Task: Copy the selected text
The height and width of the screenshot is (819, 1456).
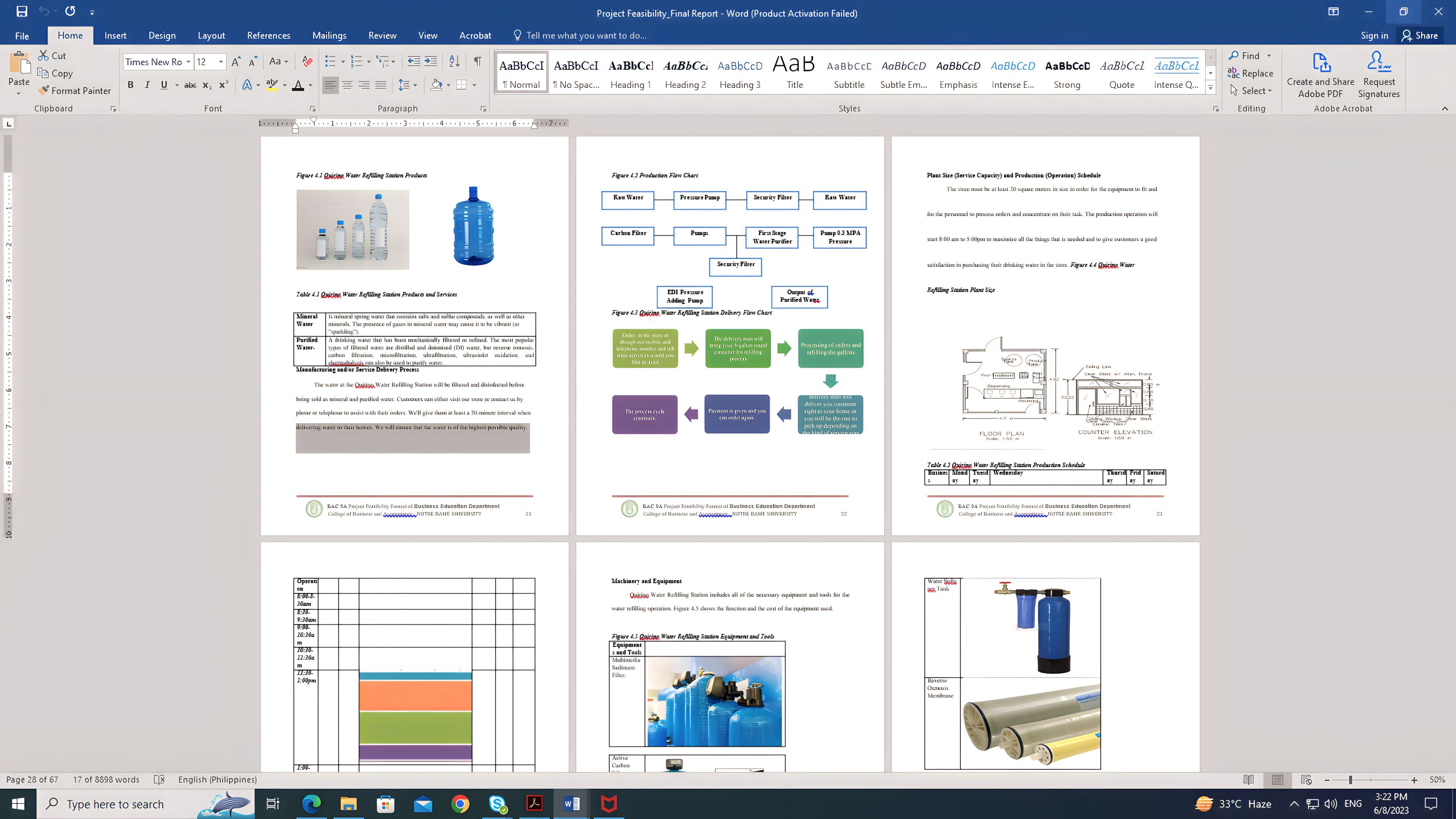Action: (55, 73)
